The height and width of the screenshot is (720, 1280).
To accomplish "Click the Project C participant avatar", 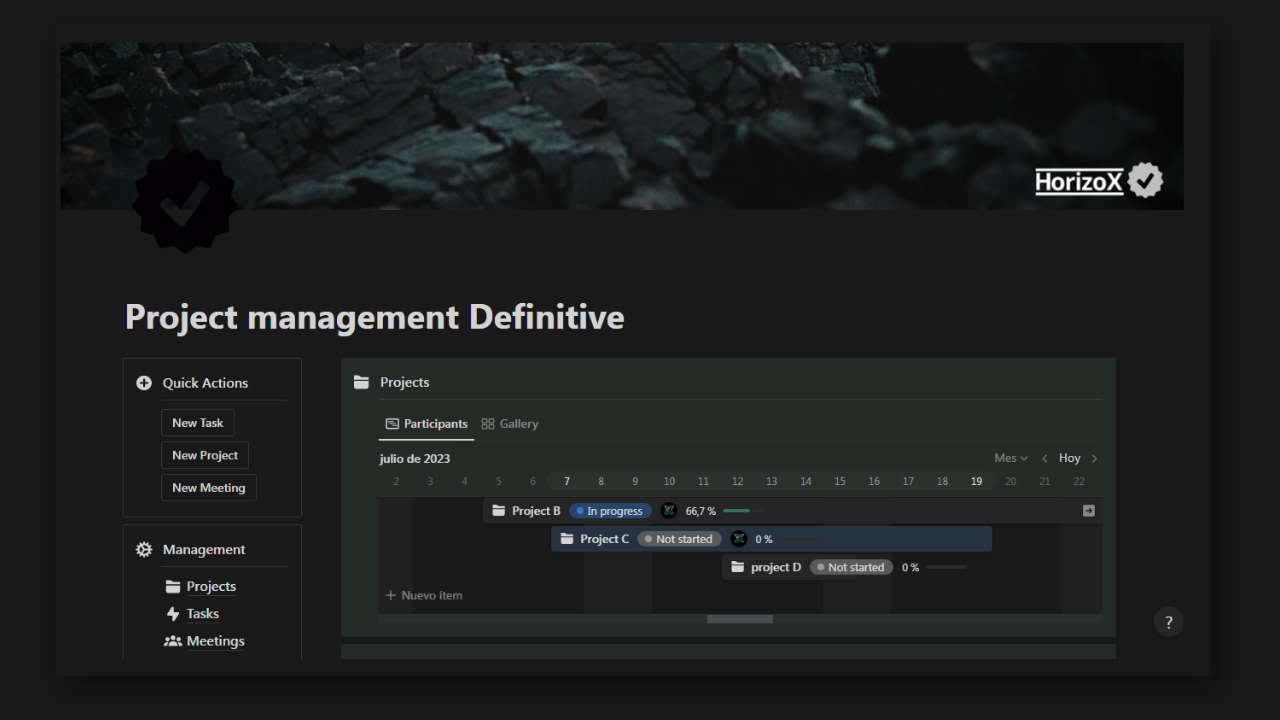I will 739,539.
